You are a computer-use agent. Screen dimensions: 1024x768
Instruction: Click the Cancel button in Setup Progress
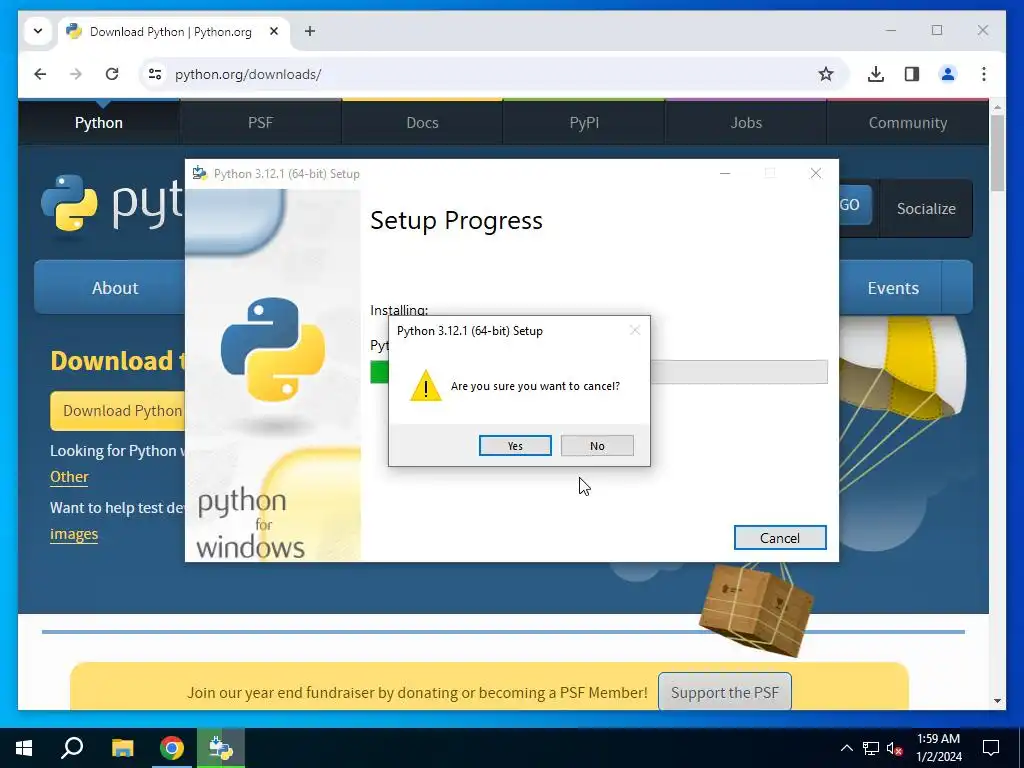[x=780, y=537]
